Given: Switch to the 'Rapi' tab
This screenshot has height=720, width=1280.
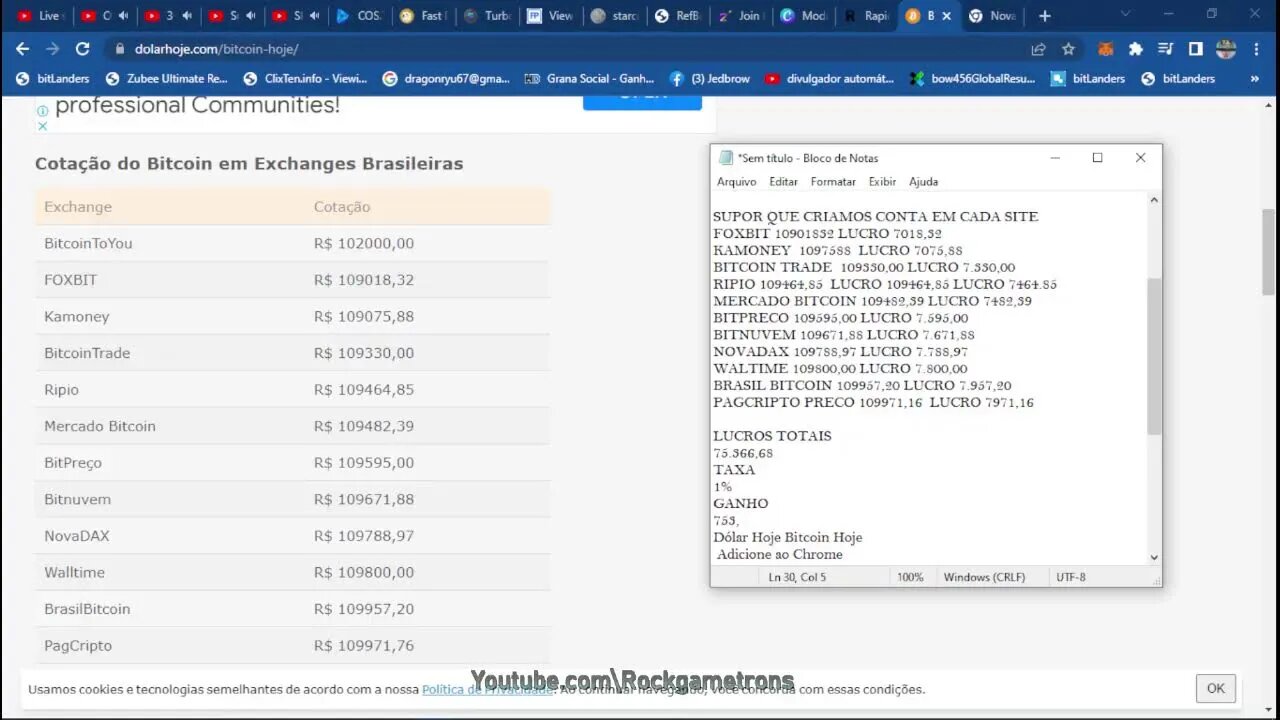Looking at the screenshot, I should tap(867, 16).
